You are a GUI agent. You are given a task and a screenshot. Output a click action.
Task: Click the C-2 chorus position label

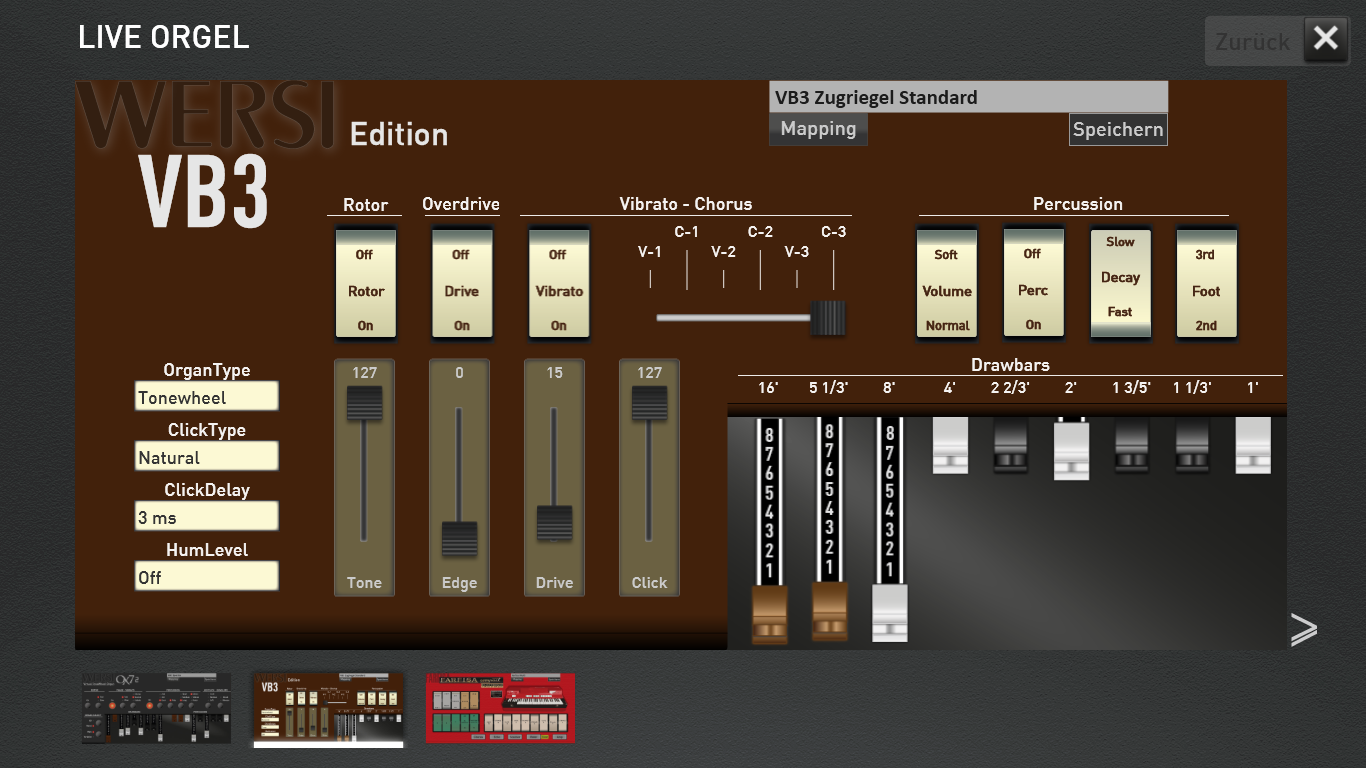pos(760,232)
